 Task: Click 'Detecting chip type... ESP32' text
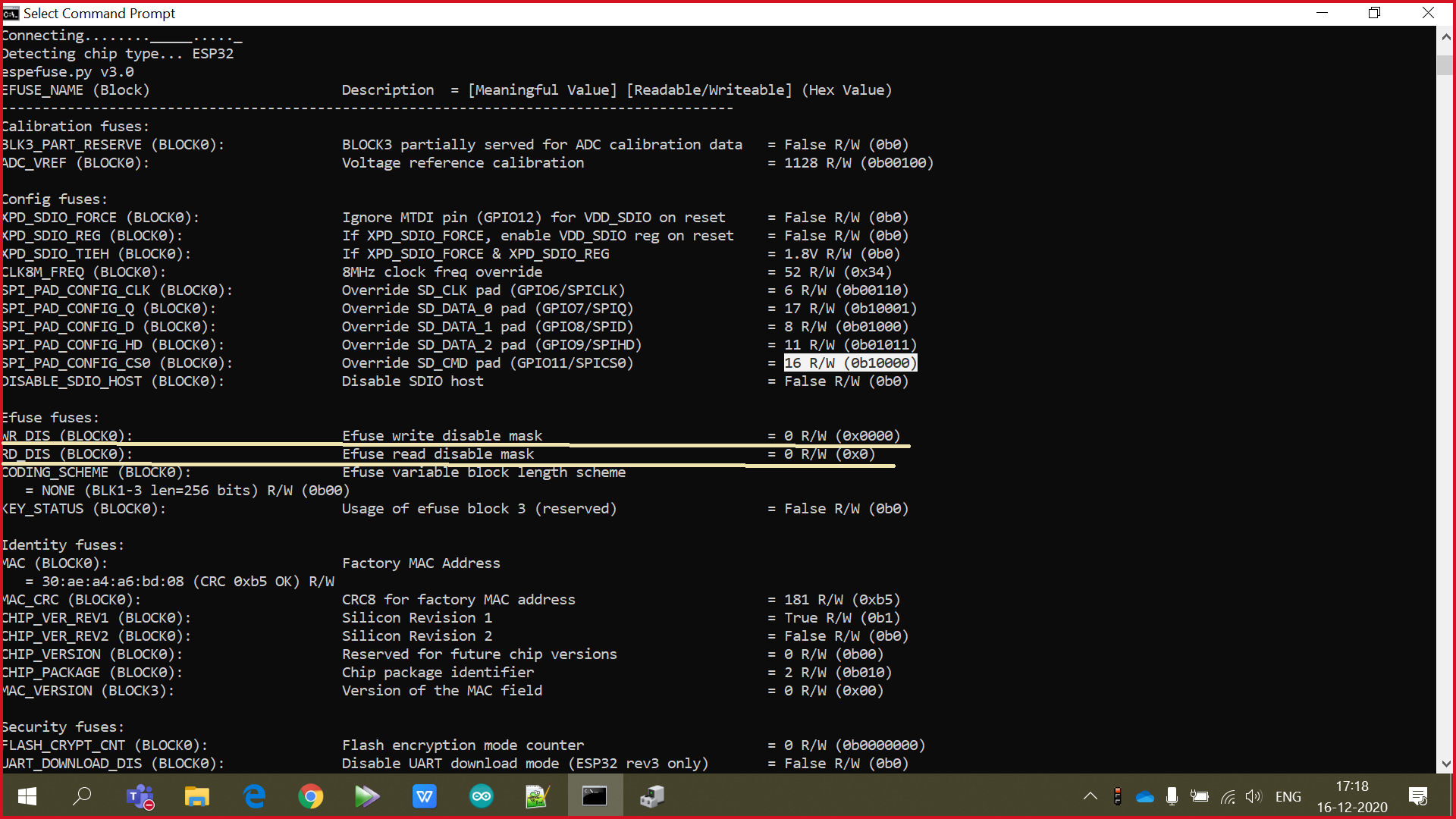pos(118,54)
